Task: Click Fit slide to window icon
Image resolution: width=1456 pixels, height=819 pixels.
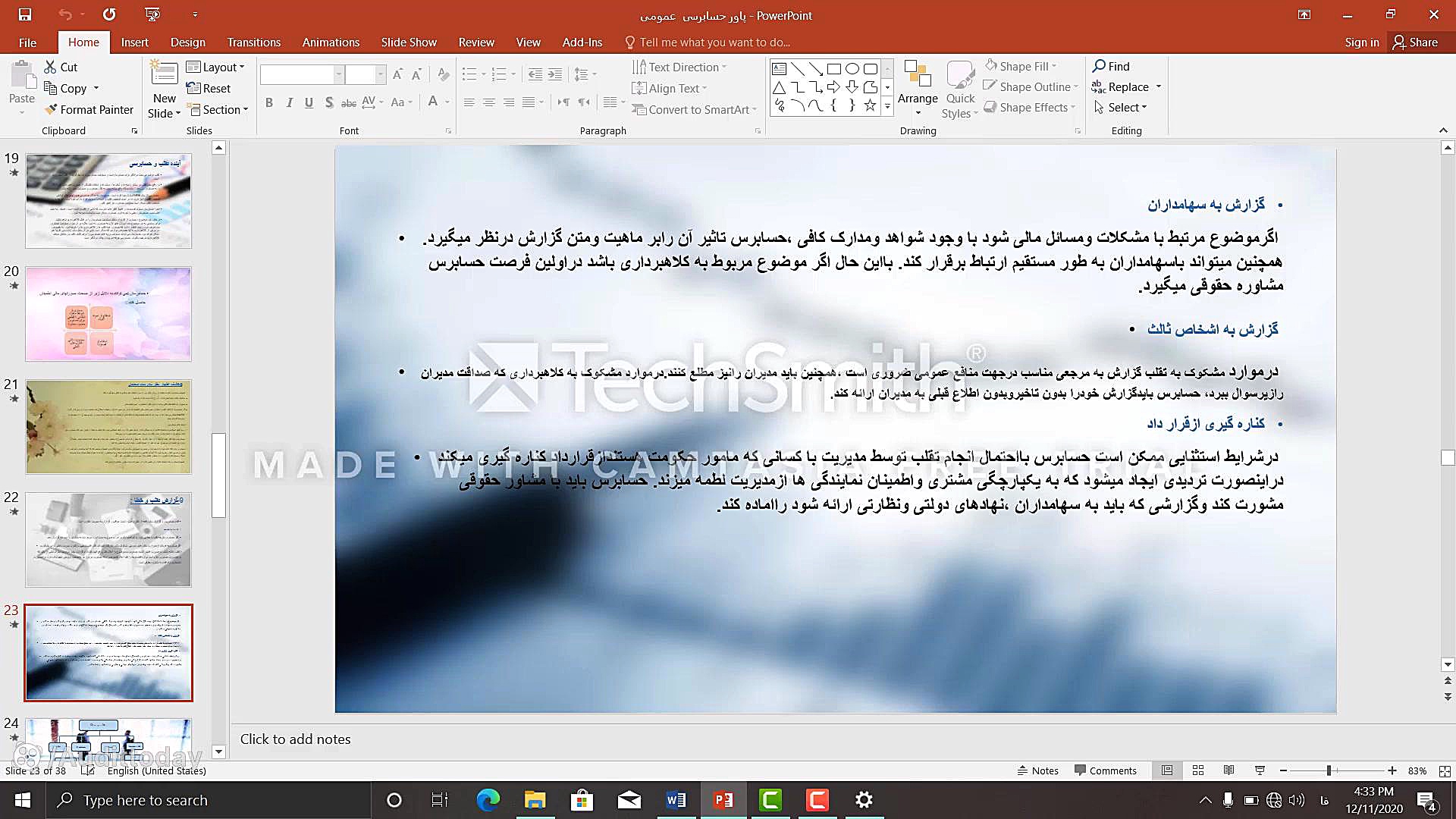Action: coord(1445,770)
